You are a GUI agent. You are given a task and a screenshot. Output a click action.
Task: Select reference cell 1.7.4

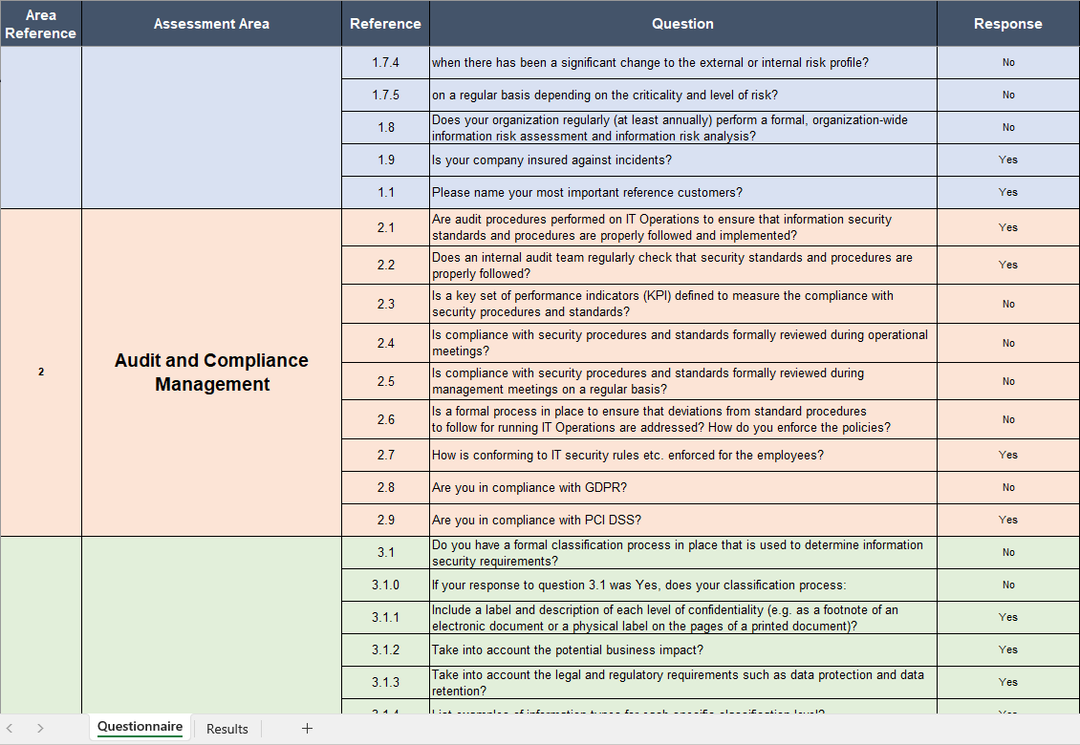point(385,62)
